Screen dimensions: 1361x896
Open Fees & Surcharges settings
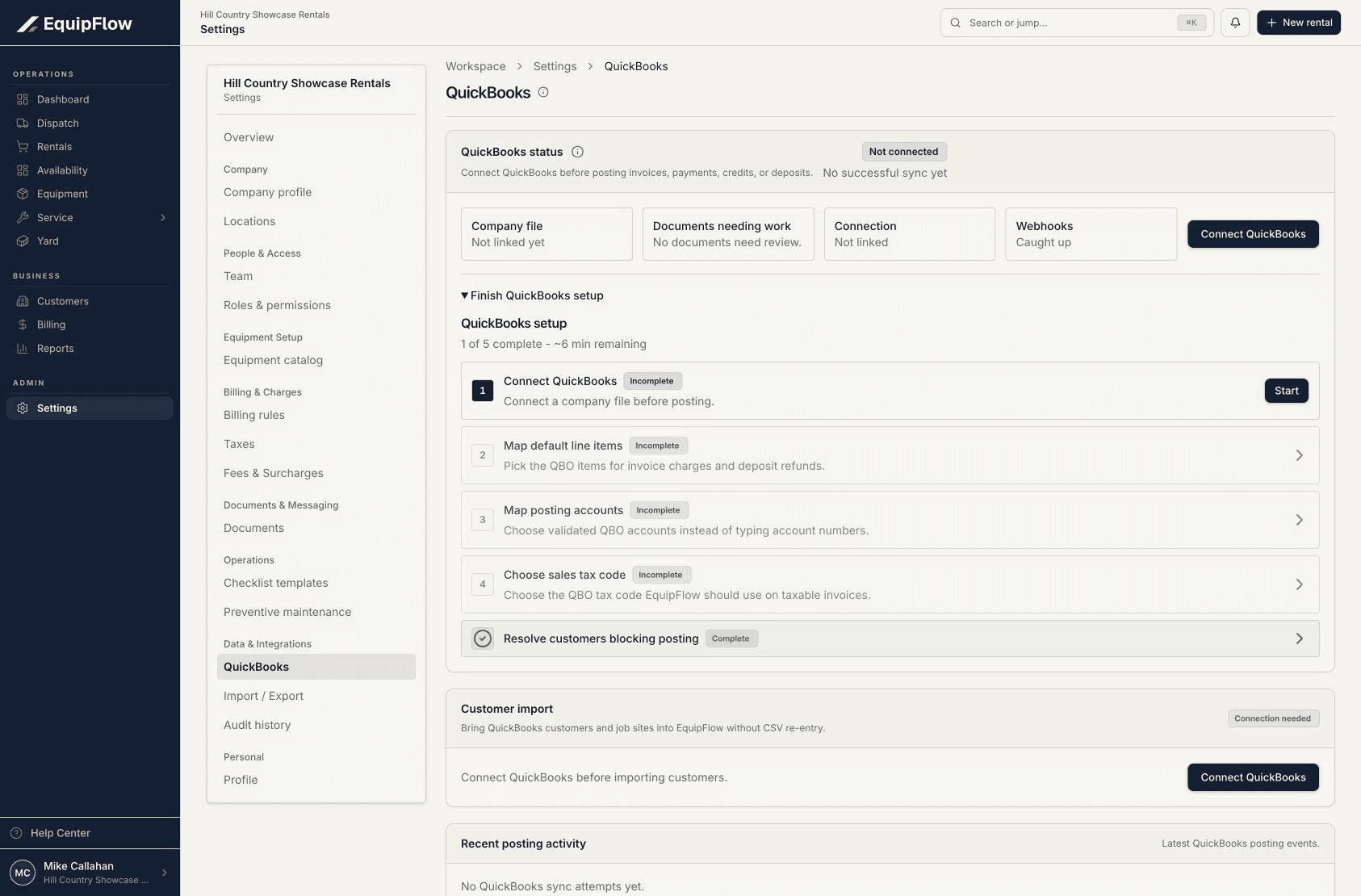316,473
